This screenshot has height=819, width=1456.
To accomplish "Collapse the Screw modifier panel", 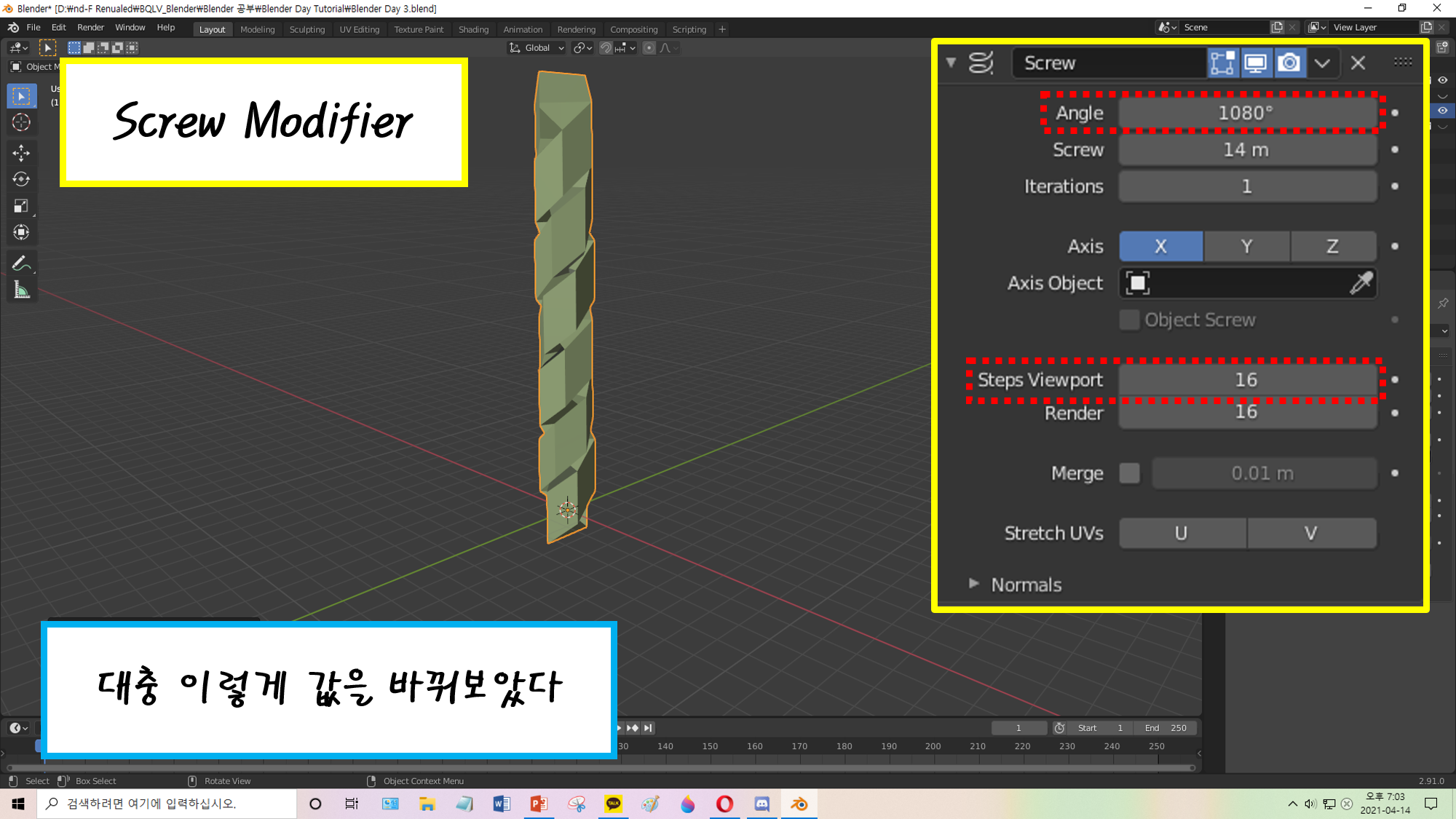I will 951,63.
